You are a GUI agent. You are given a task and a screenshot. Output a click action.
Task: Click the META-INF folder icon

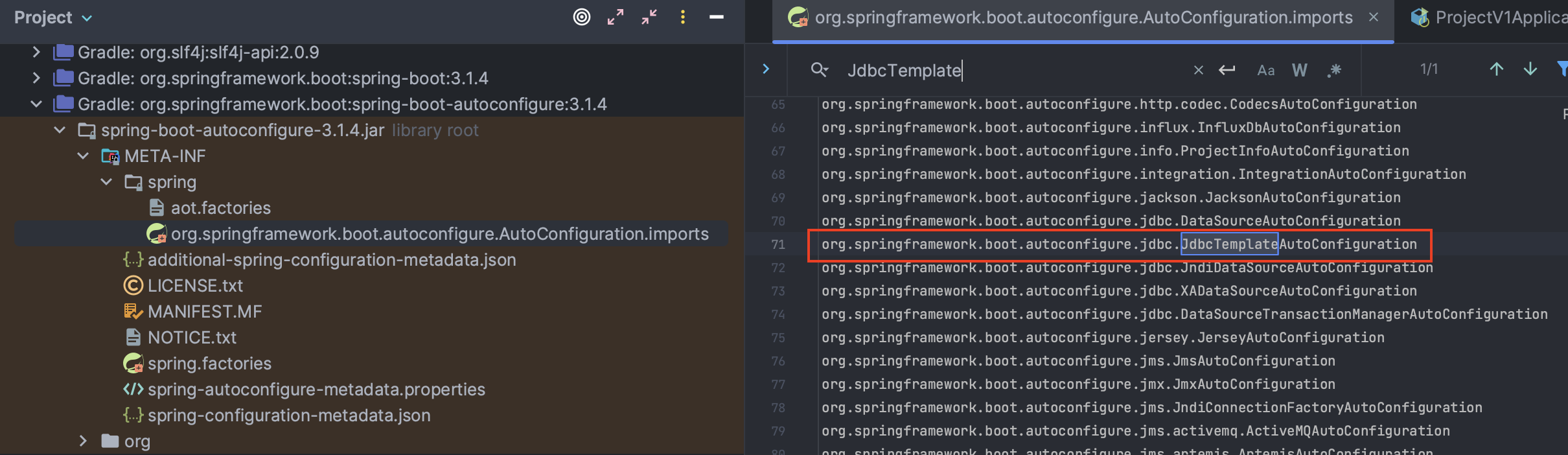tap(110, 156)
